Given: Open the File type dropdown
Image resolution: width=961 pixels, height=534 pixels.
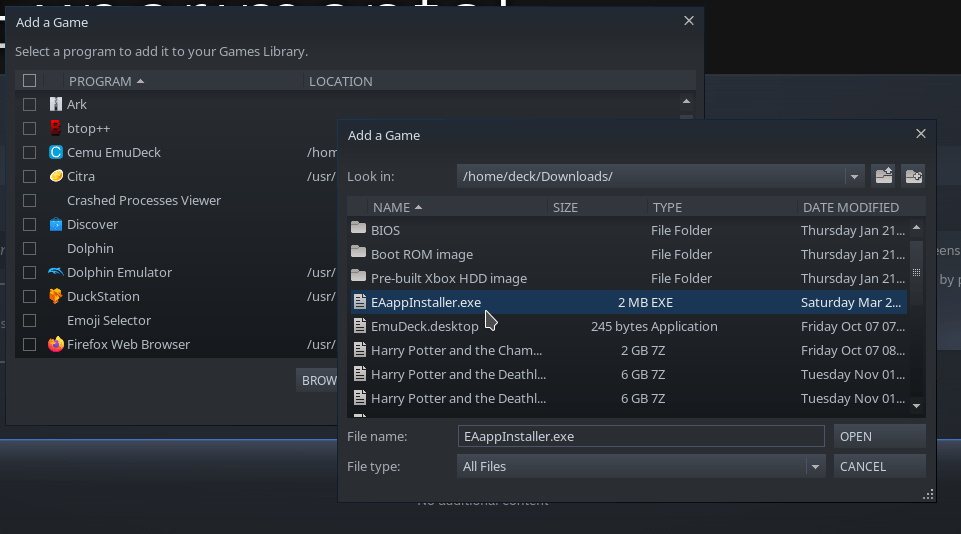Looking at the screenshot, I should pos(816,466).
